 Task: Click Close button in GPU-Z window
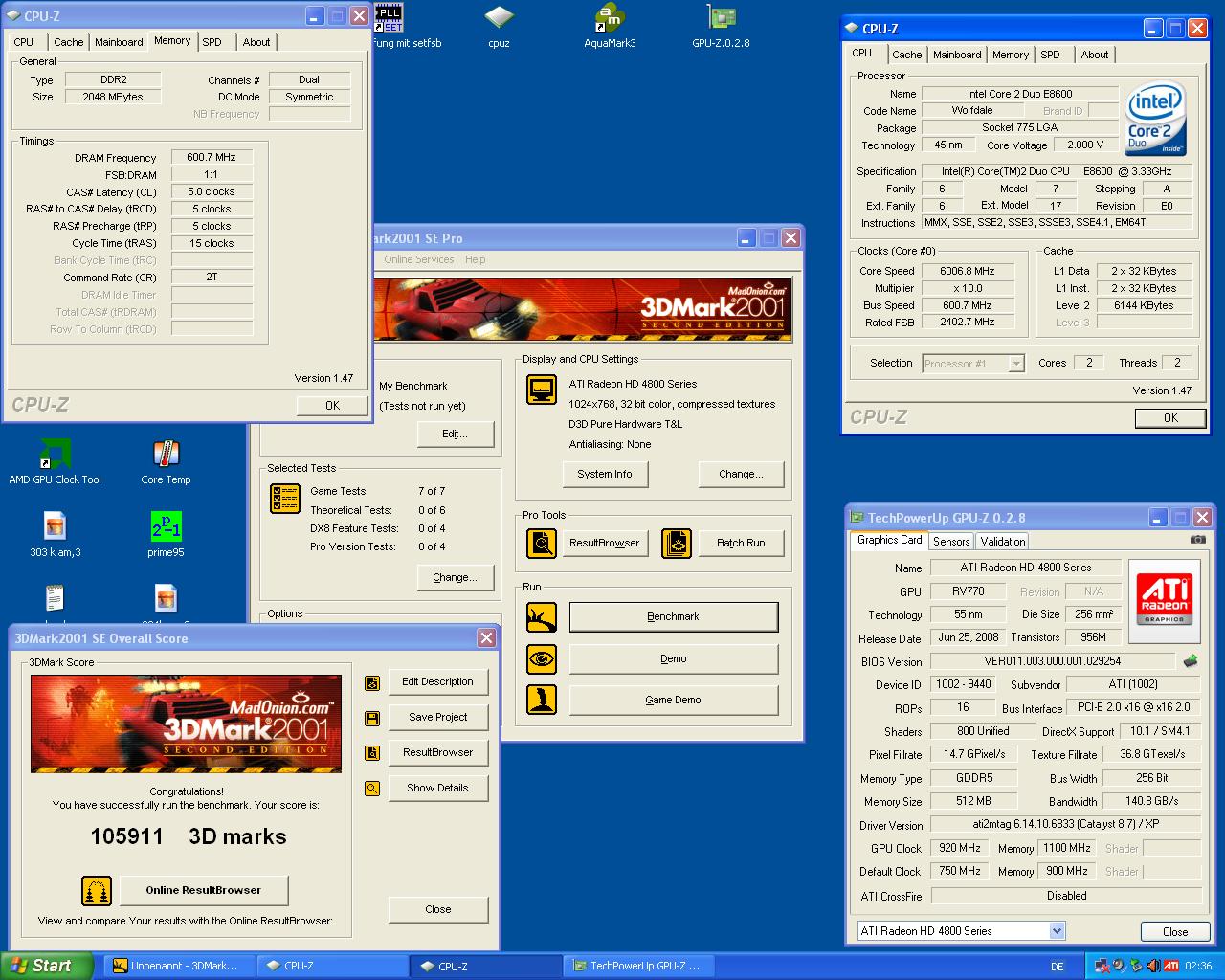coord(1175,931)
